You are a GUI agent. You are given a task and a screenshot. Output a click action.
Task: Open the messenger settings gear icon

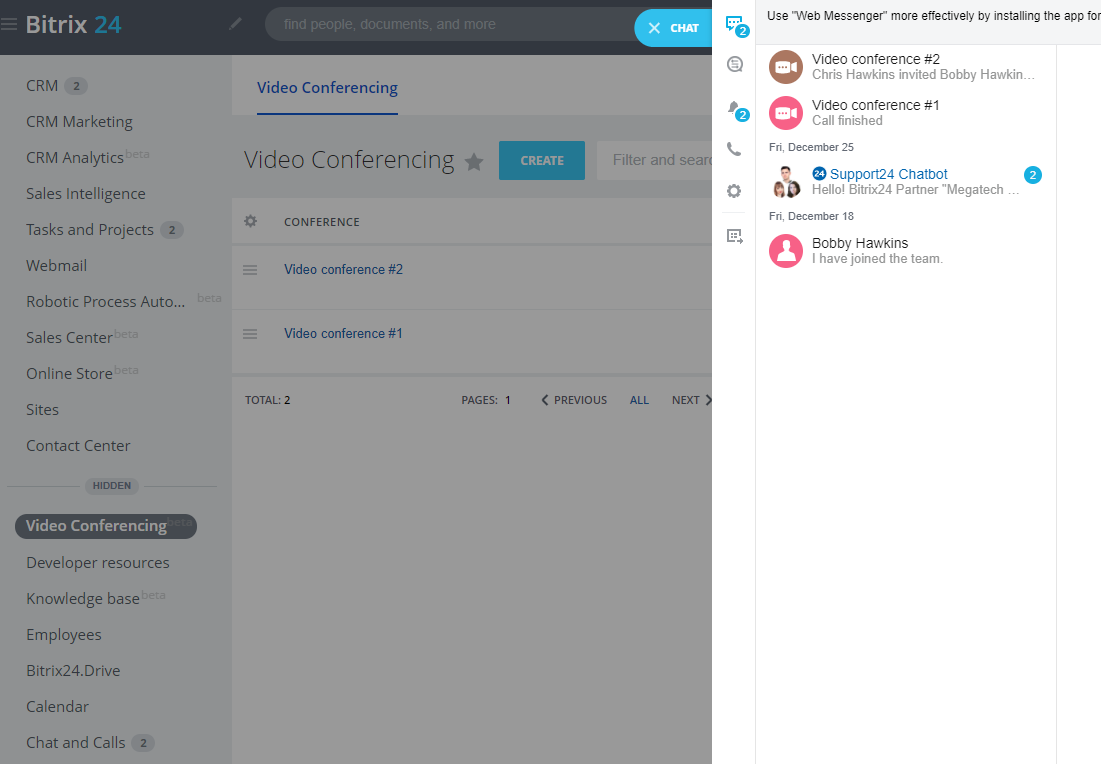pos(734,191)
